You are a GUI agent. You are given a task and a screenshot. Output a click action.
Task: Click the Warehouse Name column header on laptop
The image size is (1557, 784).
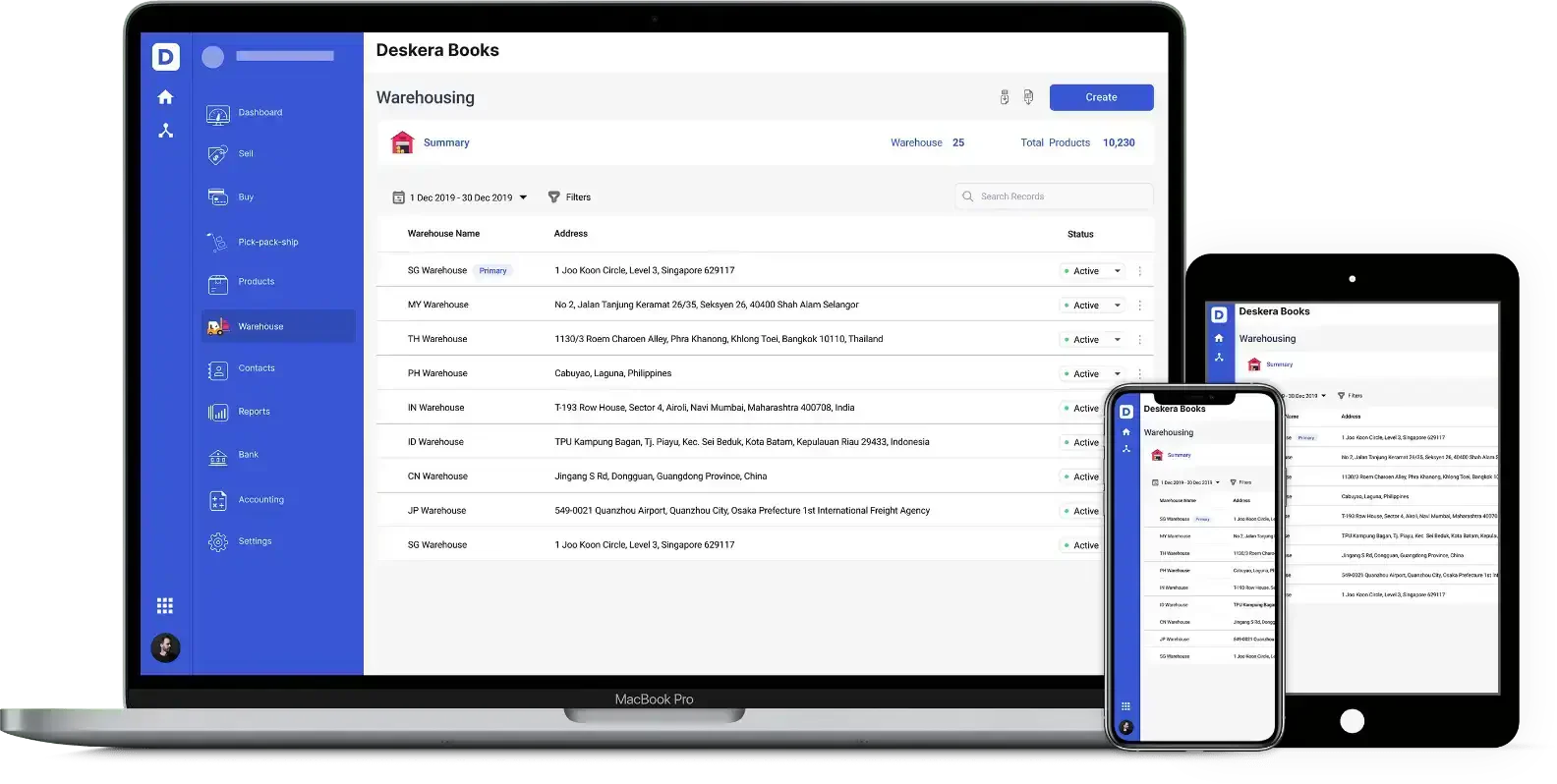443,234
